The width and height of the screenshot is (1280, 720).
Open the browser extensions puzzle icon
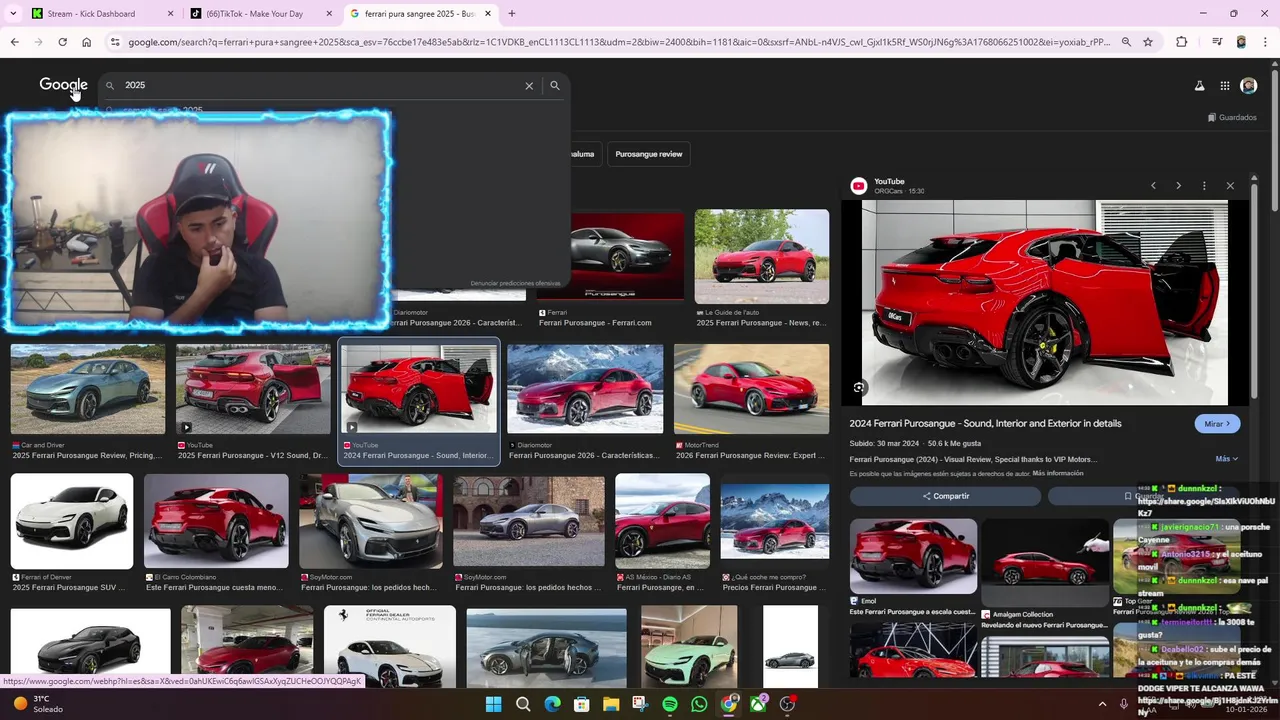tap(1181, 42)
